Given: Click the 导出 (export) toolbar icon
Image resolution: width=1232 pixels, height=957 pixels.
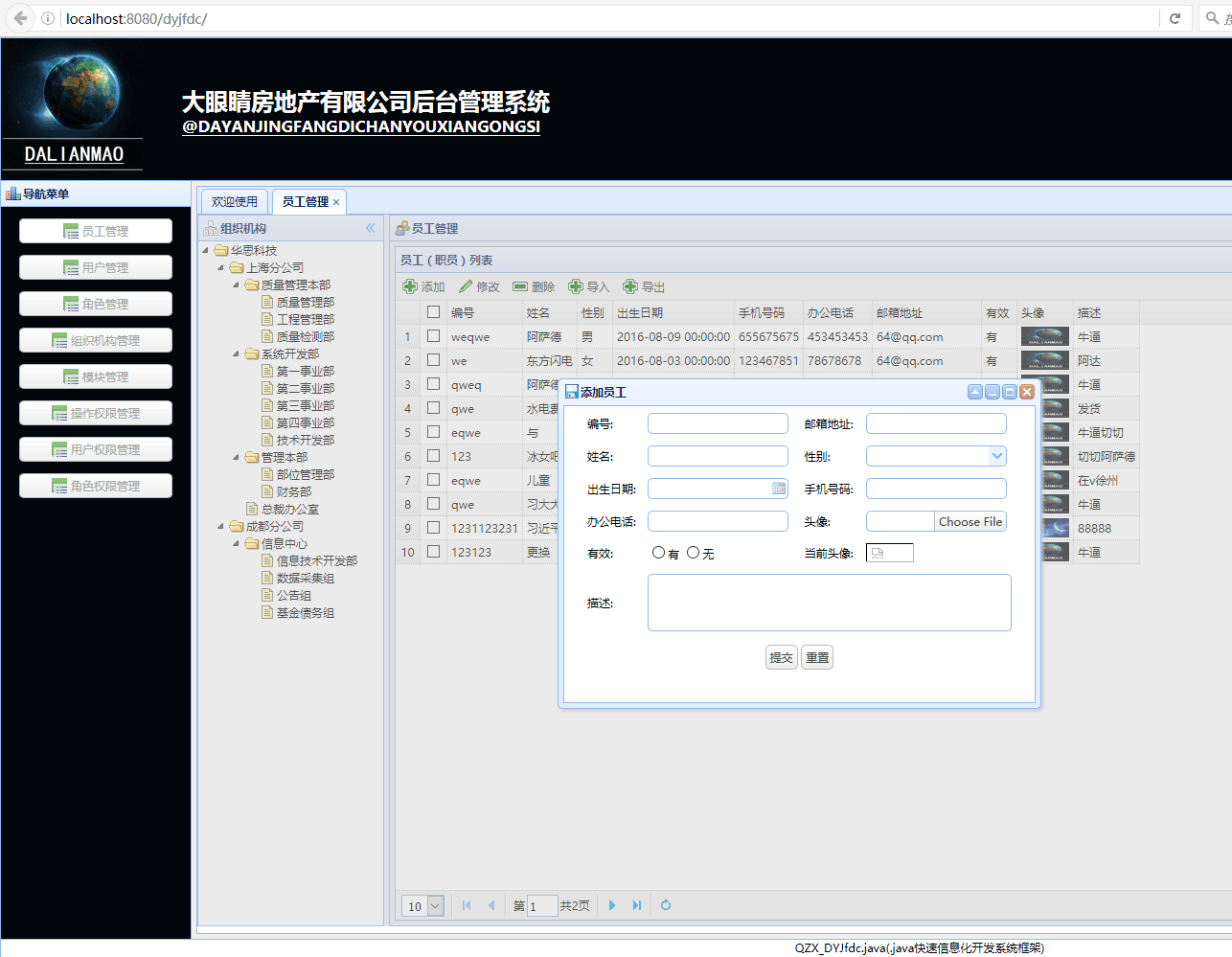Looking at the screenshot, I should tap(630, 286).
